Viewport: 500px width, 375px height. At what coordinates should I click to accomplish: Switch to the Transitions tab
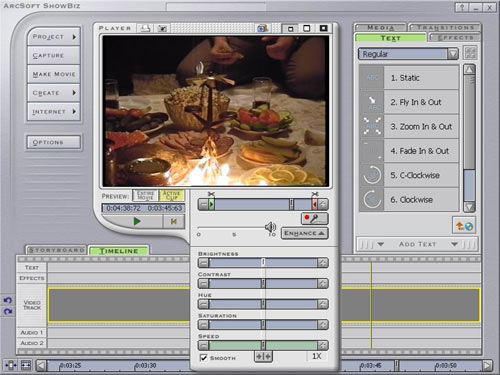pyautogui.click(x=445, y=28)
